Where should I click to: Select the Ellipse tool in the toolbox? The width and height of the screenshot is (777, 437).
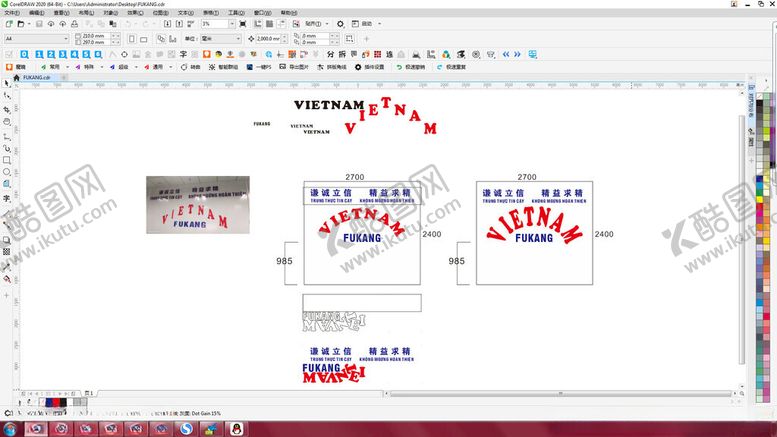[x=7, y=173]
